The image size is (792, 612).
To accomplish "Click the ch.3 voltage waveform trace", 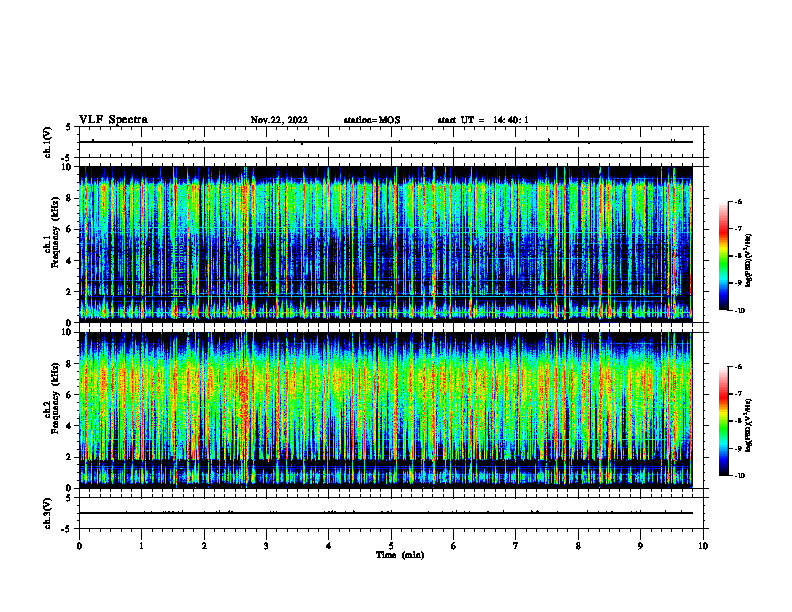I will 386,513.
